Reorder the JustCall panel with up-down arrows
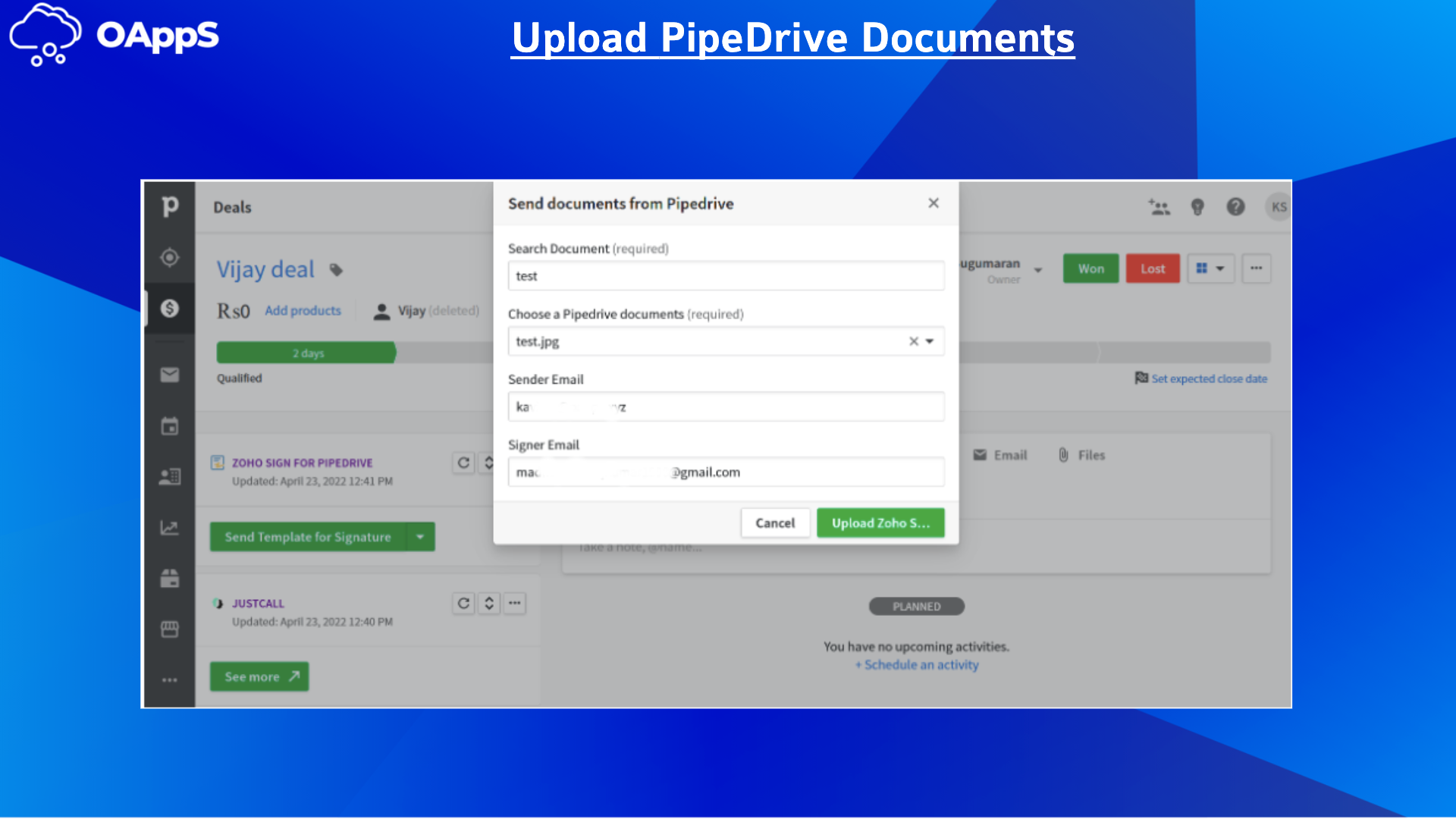Image resolution: width=1456 pixels, height=819 pixels. click(489, 604)
